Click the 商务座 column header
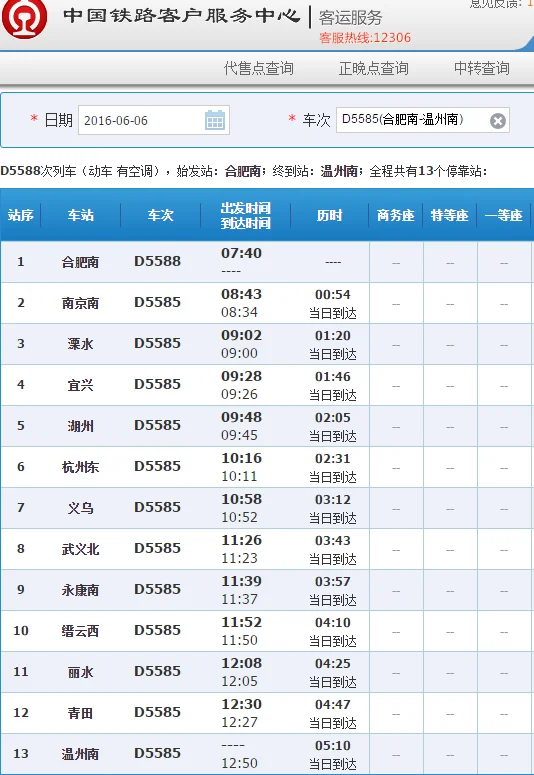 pyautogui.click(x=396, y=215)
